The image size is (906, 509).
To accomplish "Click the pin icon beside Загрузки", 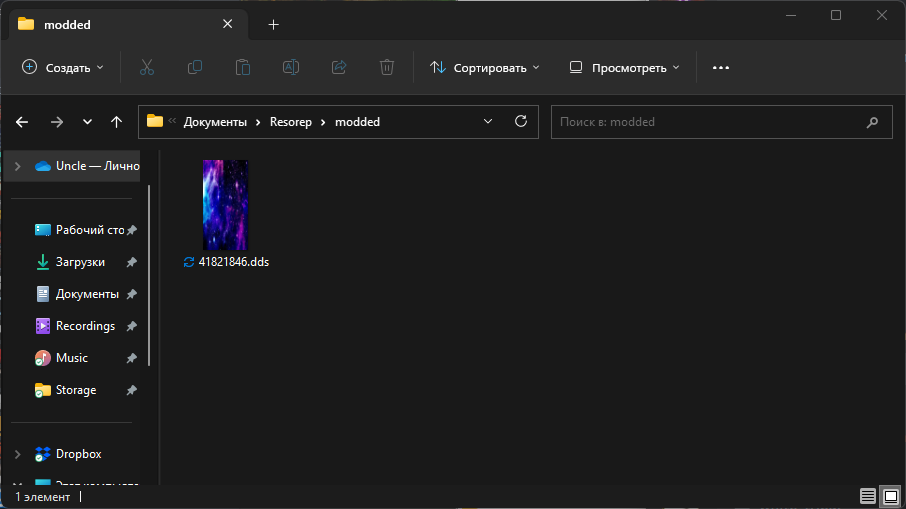I will tap(131, 262).
